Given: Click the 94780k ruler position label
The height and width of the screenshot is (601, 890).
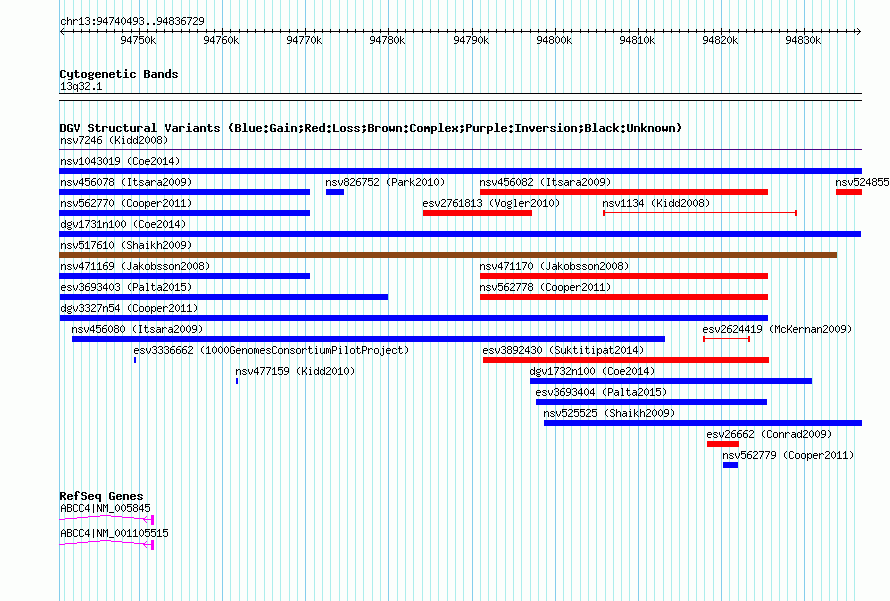Looking at the screenshot, I should click(387, 40).
